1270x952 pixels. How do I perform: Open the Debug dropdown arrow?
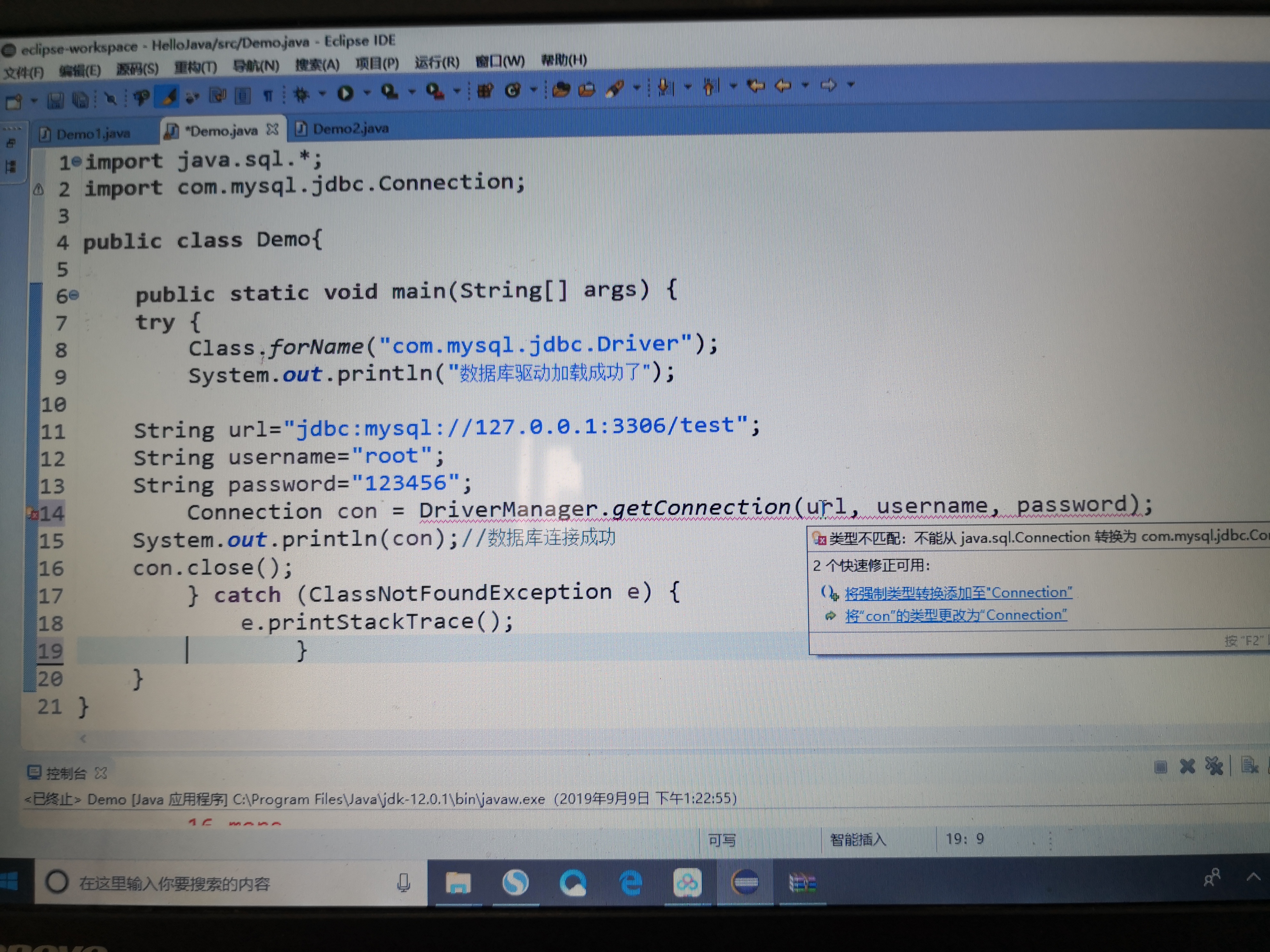[322, 93]
